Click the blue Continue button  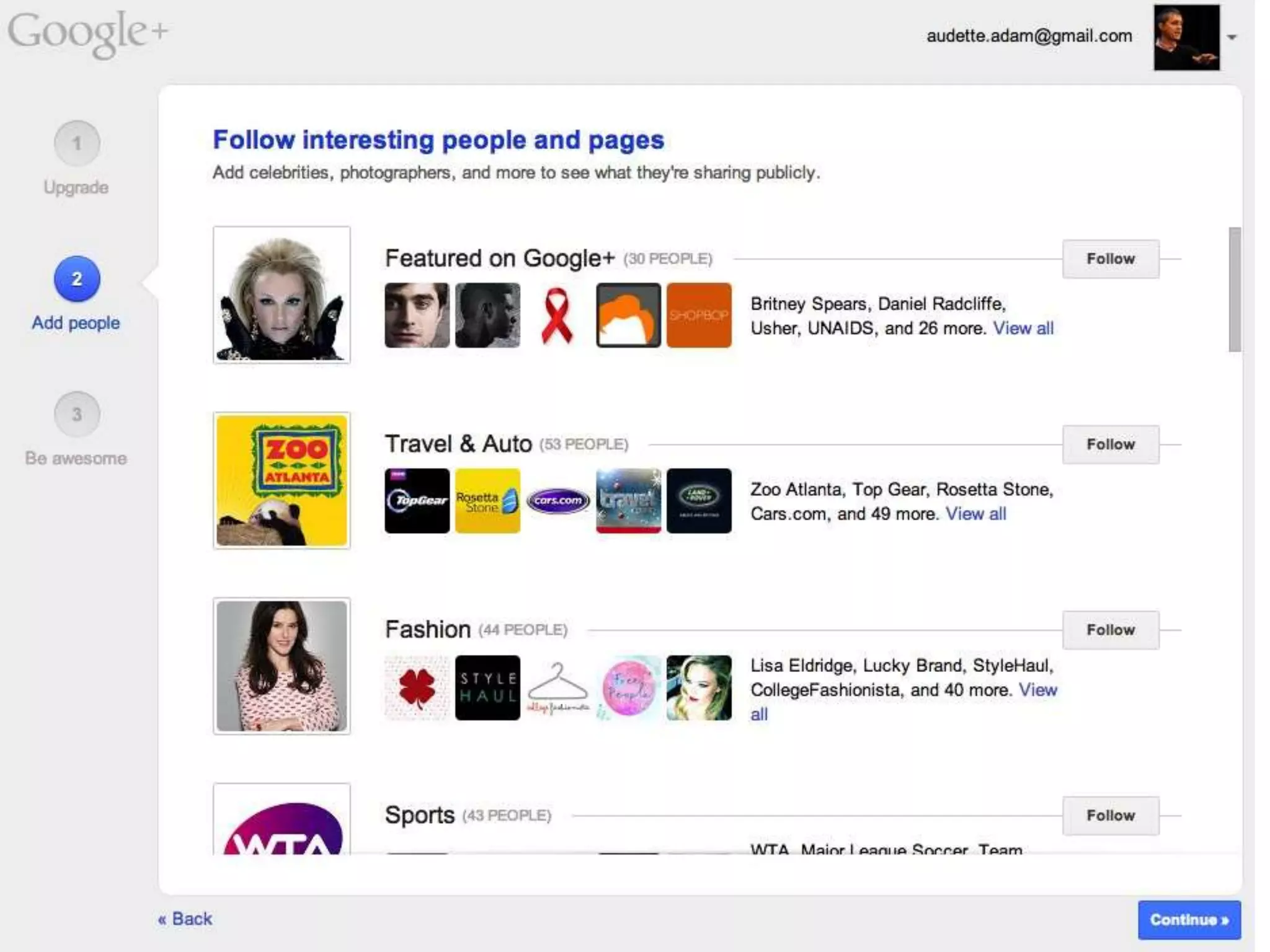(x=1188, y=920)
